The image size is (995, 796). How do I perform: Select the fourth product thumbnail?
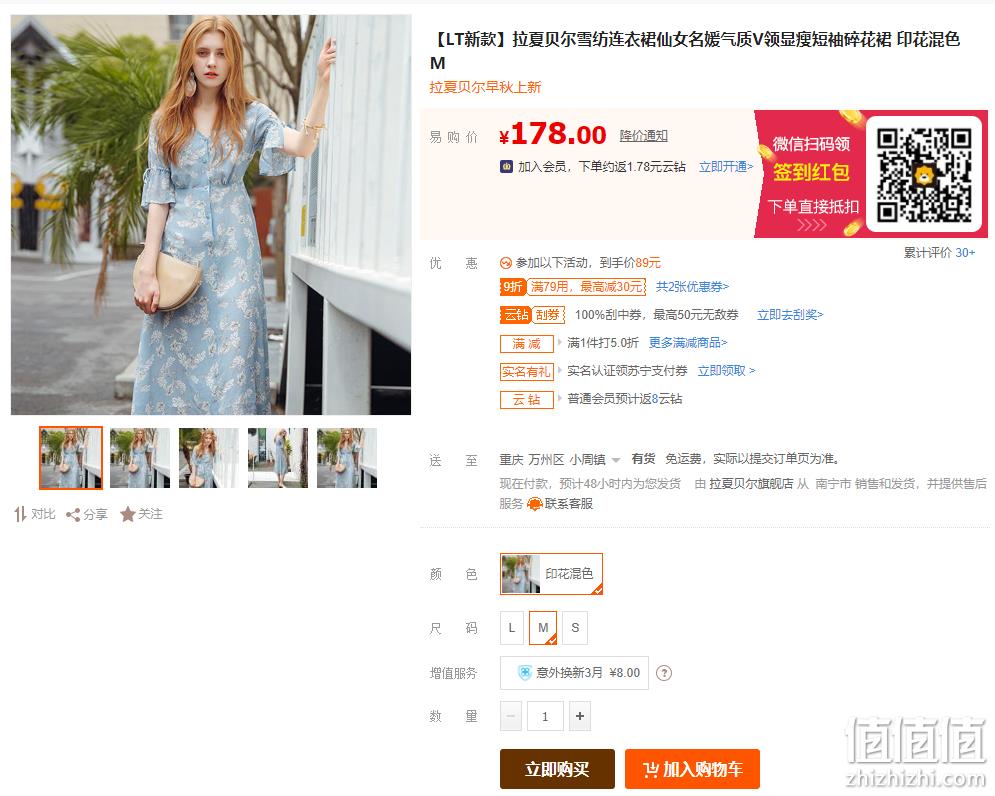(278, 458)
